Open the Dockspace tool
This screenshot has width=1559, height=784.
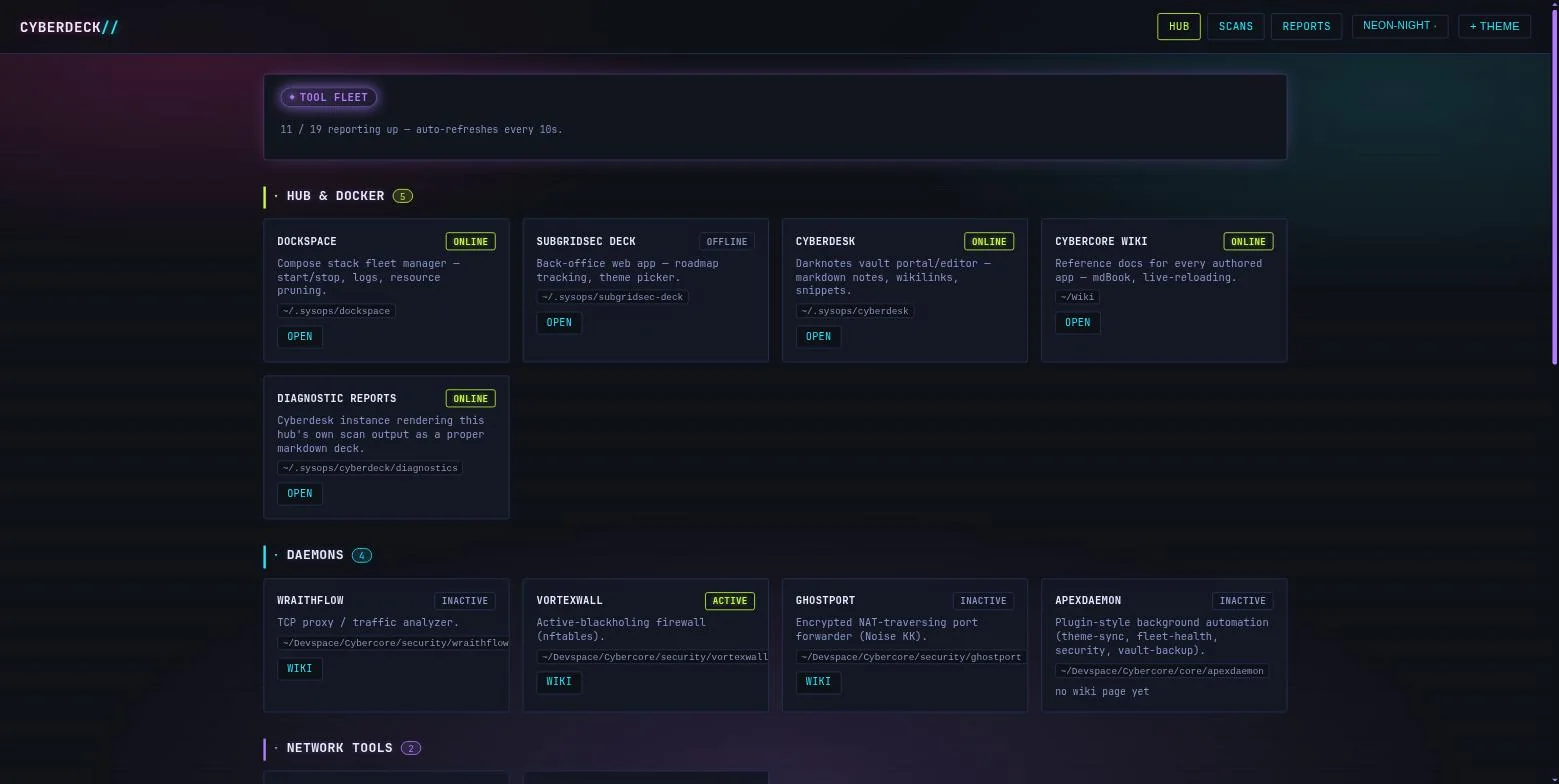pos(300,336)
